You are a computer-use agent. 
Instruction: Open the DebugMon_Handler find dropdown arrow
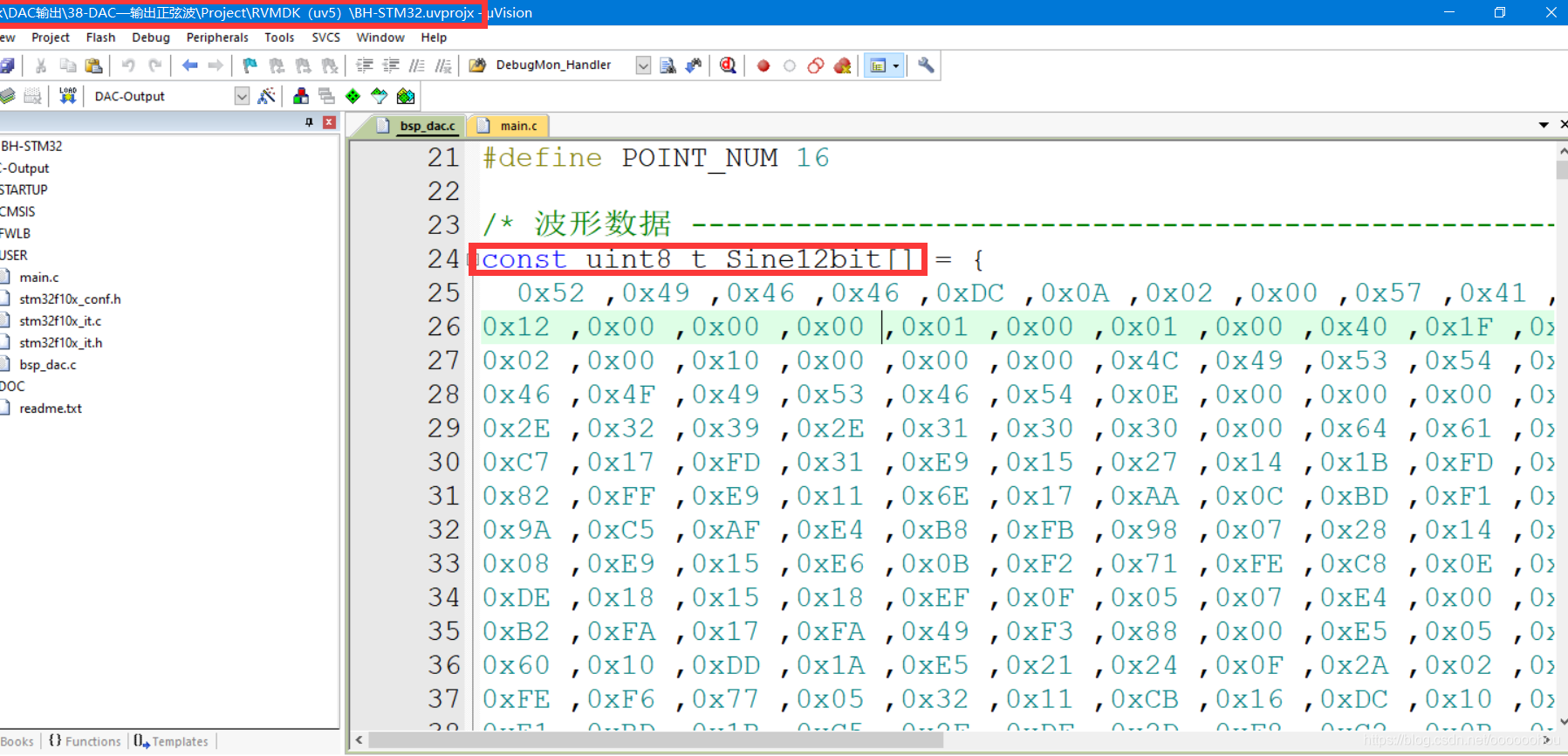pyautogui.click(x=643, y=65)
